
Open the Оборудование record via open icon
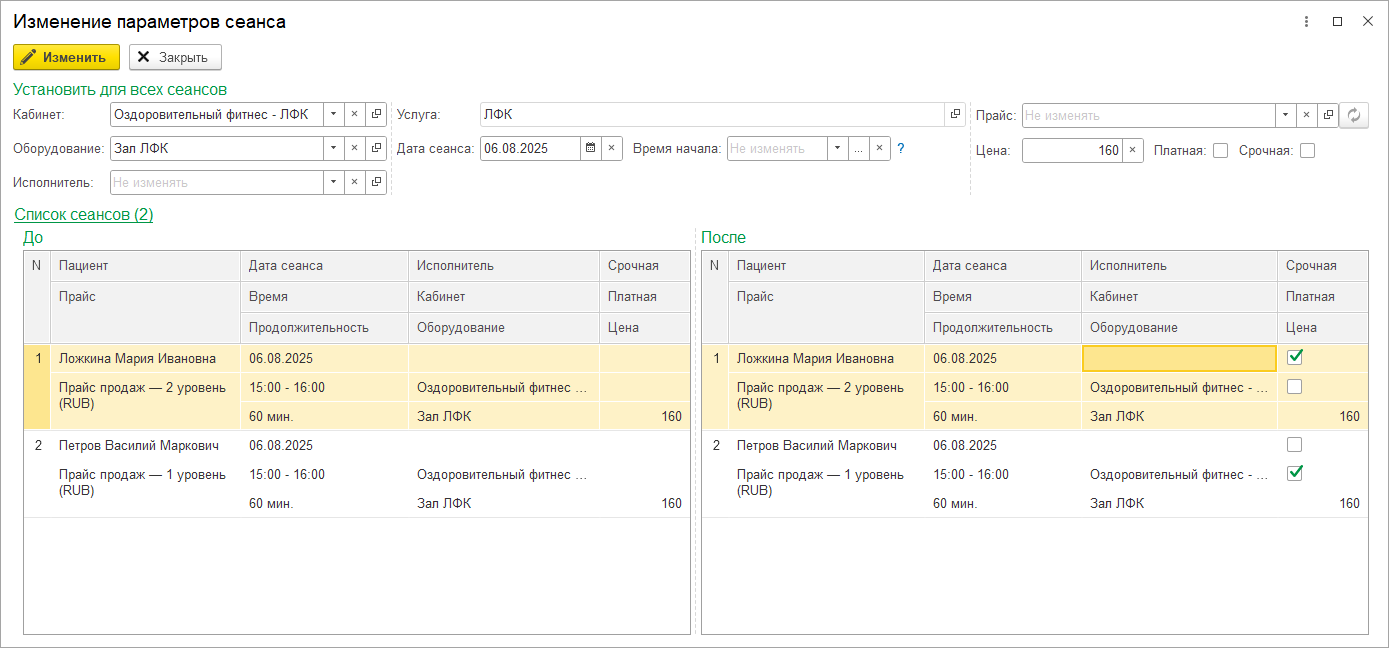point(376,149)
